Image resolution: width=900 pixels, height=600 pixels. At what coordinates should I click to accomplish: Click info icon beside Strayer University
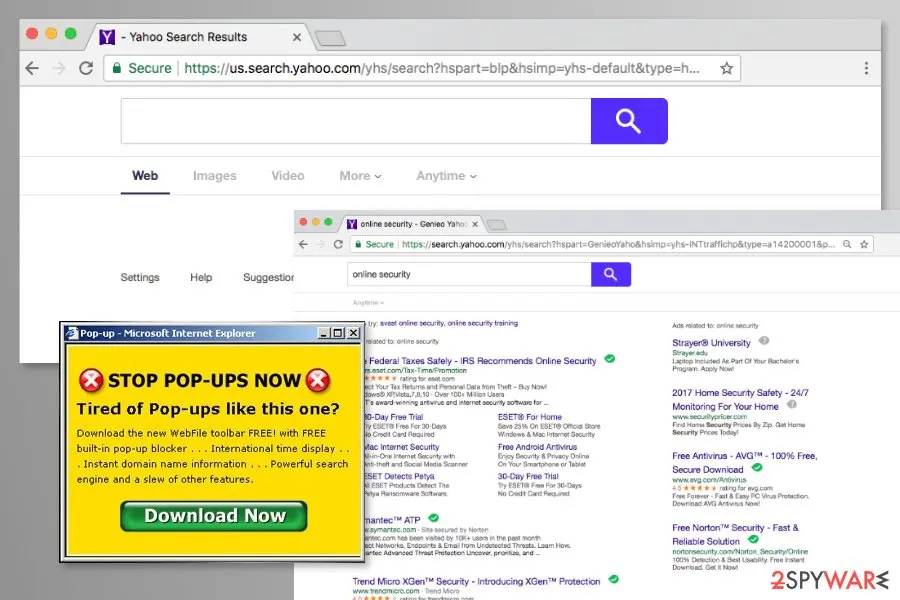(x=764, y=340)
